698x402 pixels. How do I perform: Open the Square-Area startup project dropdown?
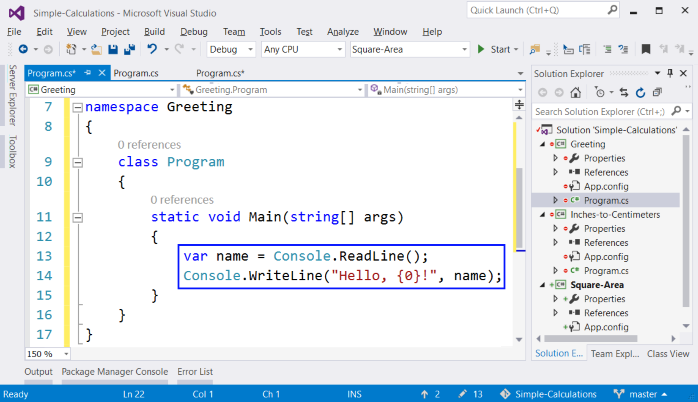click(464, 49)
